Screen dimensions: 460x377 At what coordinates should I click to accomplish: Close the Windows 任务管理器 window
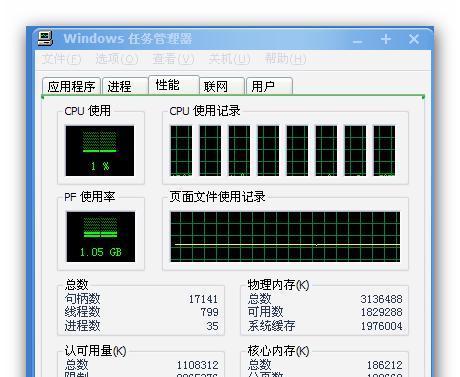pyautogui.click(x=414, y=39)
